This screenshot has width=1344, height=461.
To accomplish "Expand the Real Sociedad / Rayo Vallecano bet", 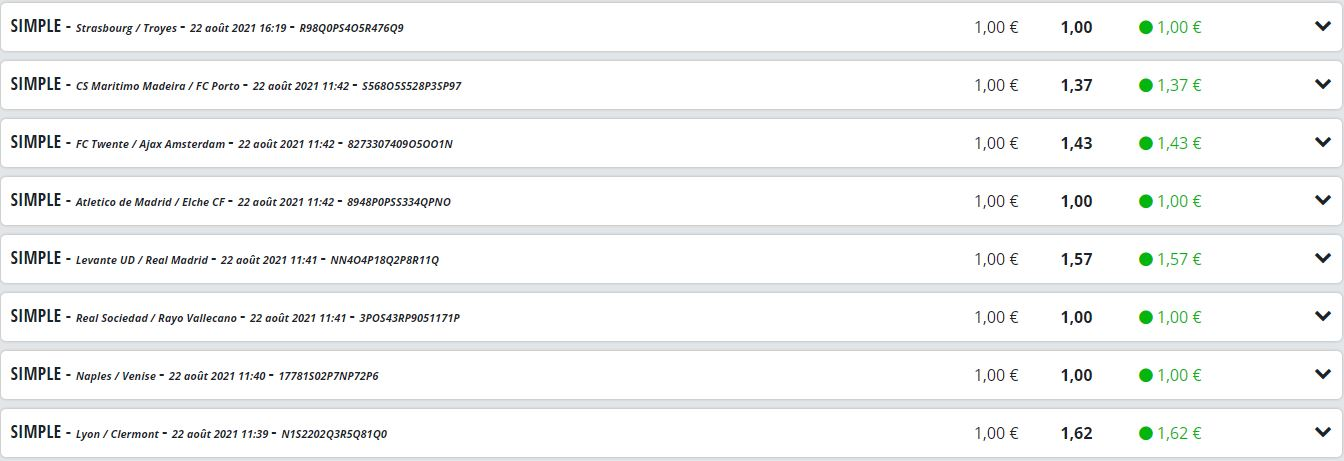I will click(x=1322, y=317).
